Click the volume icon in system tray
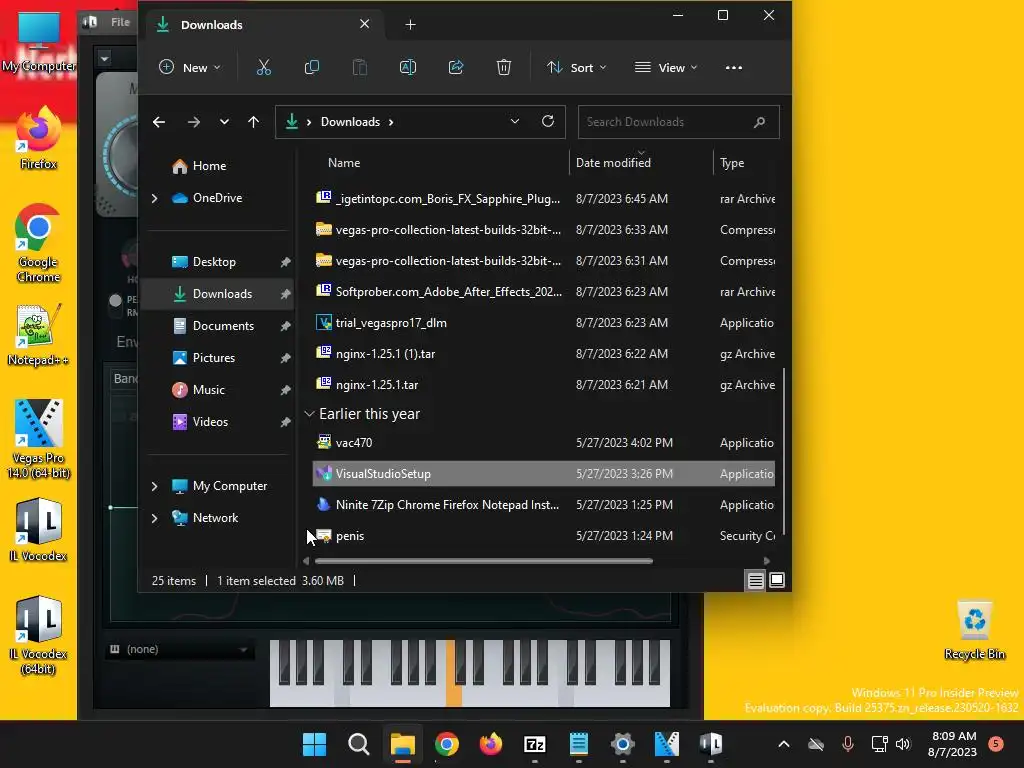 click(903, 744)
